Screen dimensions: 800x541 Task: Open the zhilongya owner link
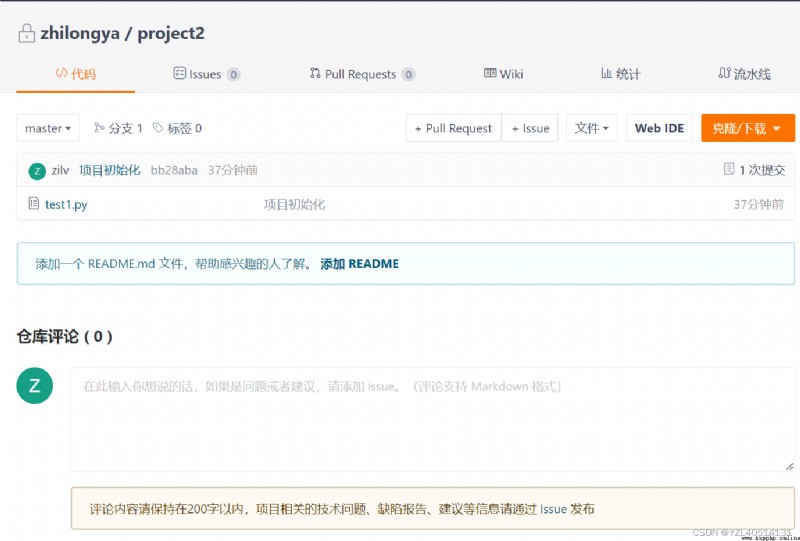pos(80,34)
